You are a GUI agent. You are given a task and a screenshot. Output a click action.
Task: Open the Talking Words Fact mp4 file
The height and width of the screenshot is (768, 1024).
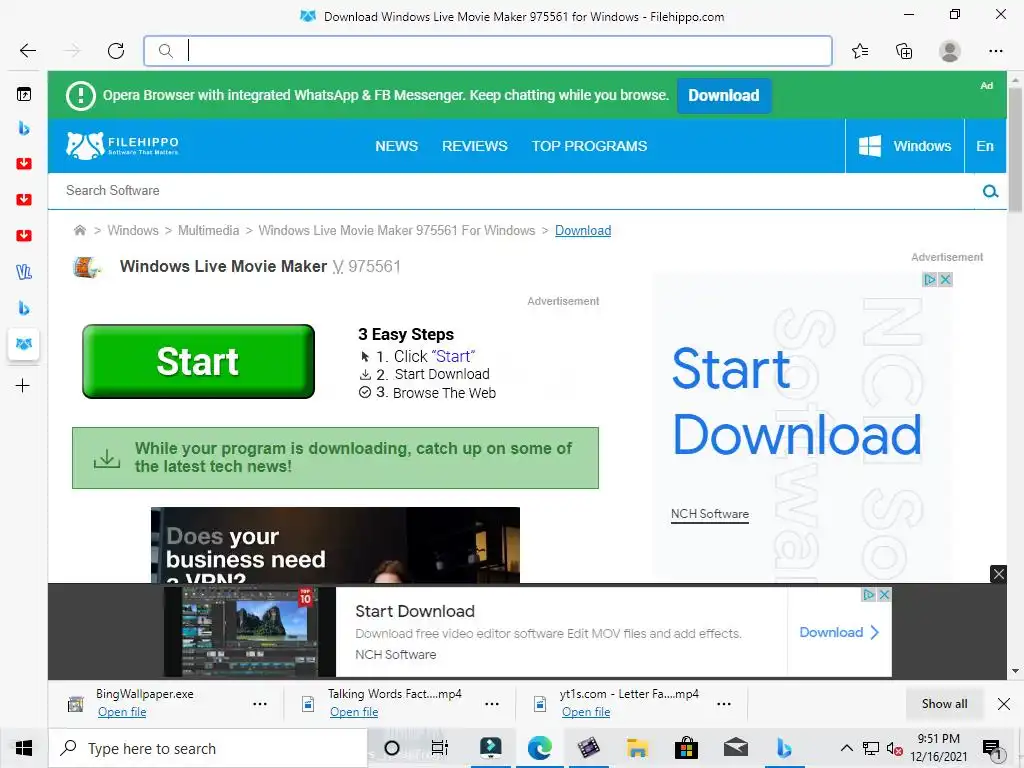[353, 712]
